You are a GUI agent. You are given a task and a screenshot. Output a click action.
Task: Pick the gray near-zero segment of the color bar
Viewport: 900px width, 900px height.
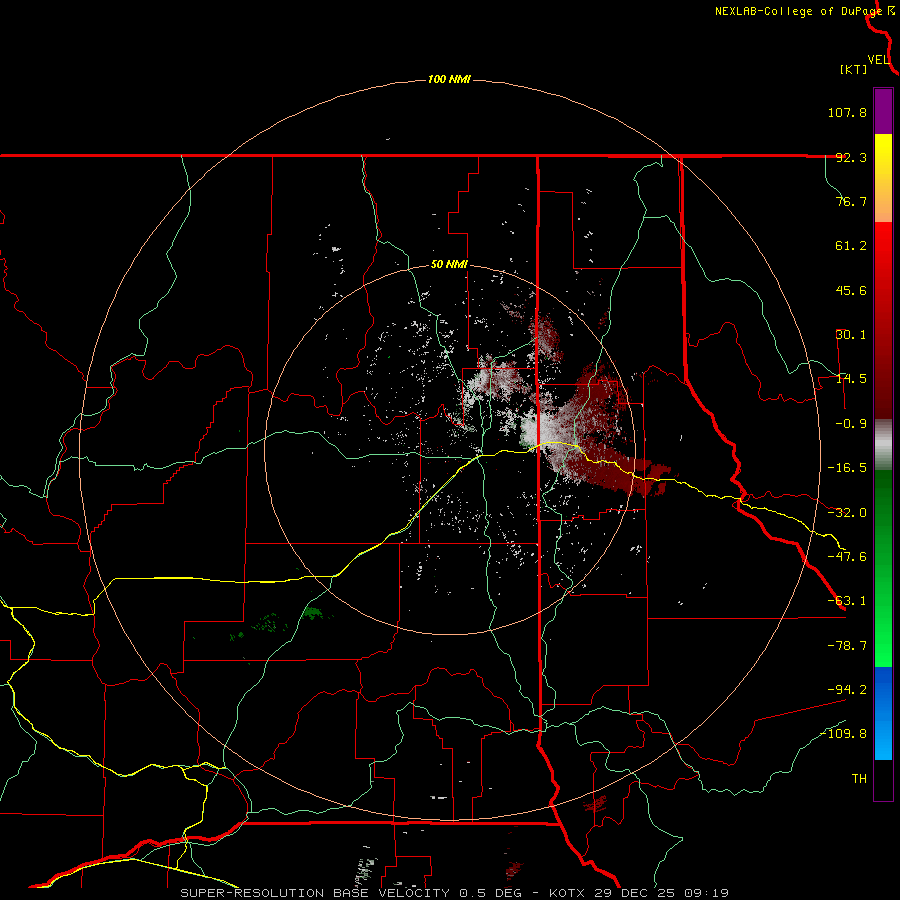(x=883, y=443)
